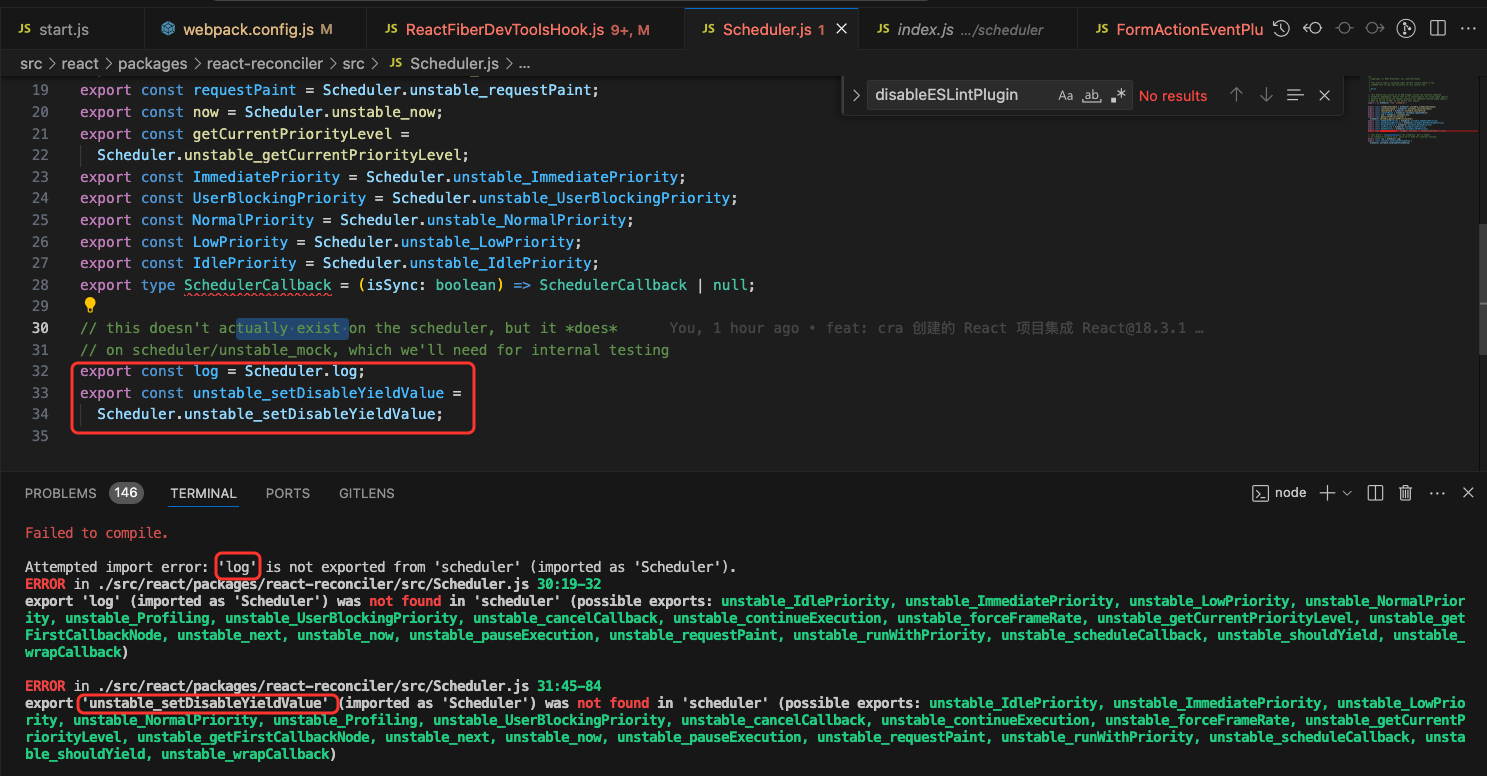Open the GITLENS panel tab

(367, 493)
